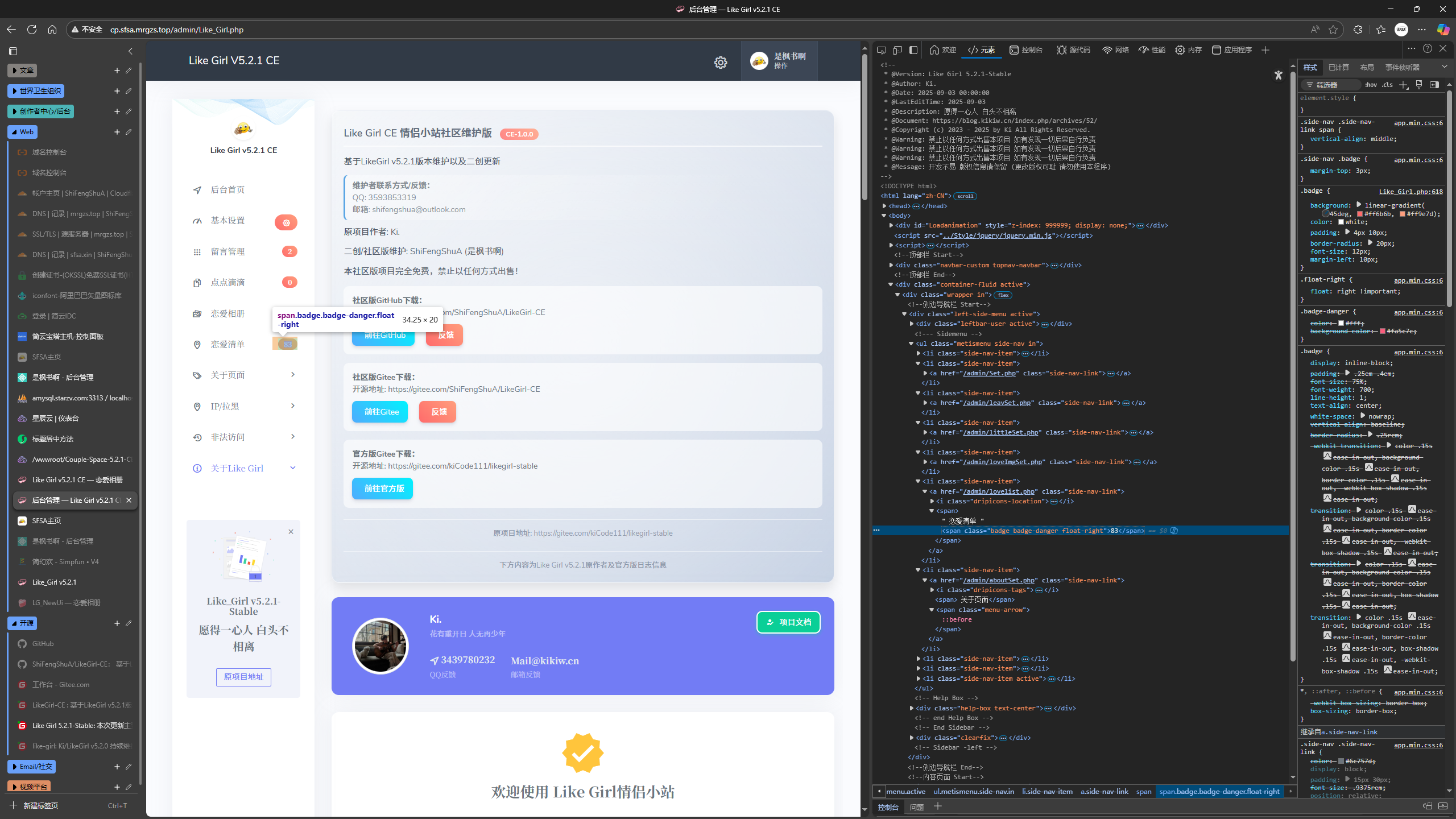This screenshot has height=819, width=1456.
Task: Toggle the :hov element state button
Action: click(1371, 85)
